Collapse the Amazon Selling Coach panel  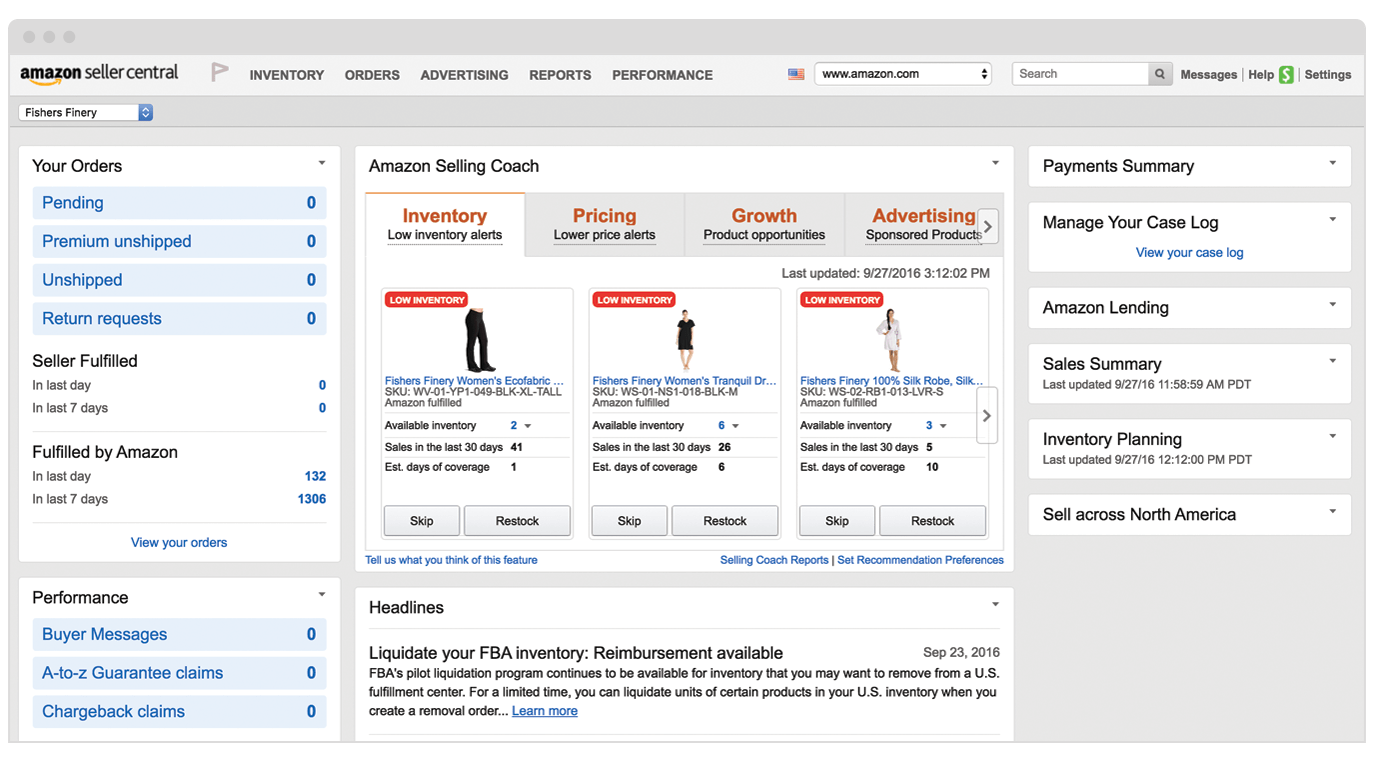tap(995, 163)
